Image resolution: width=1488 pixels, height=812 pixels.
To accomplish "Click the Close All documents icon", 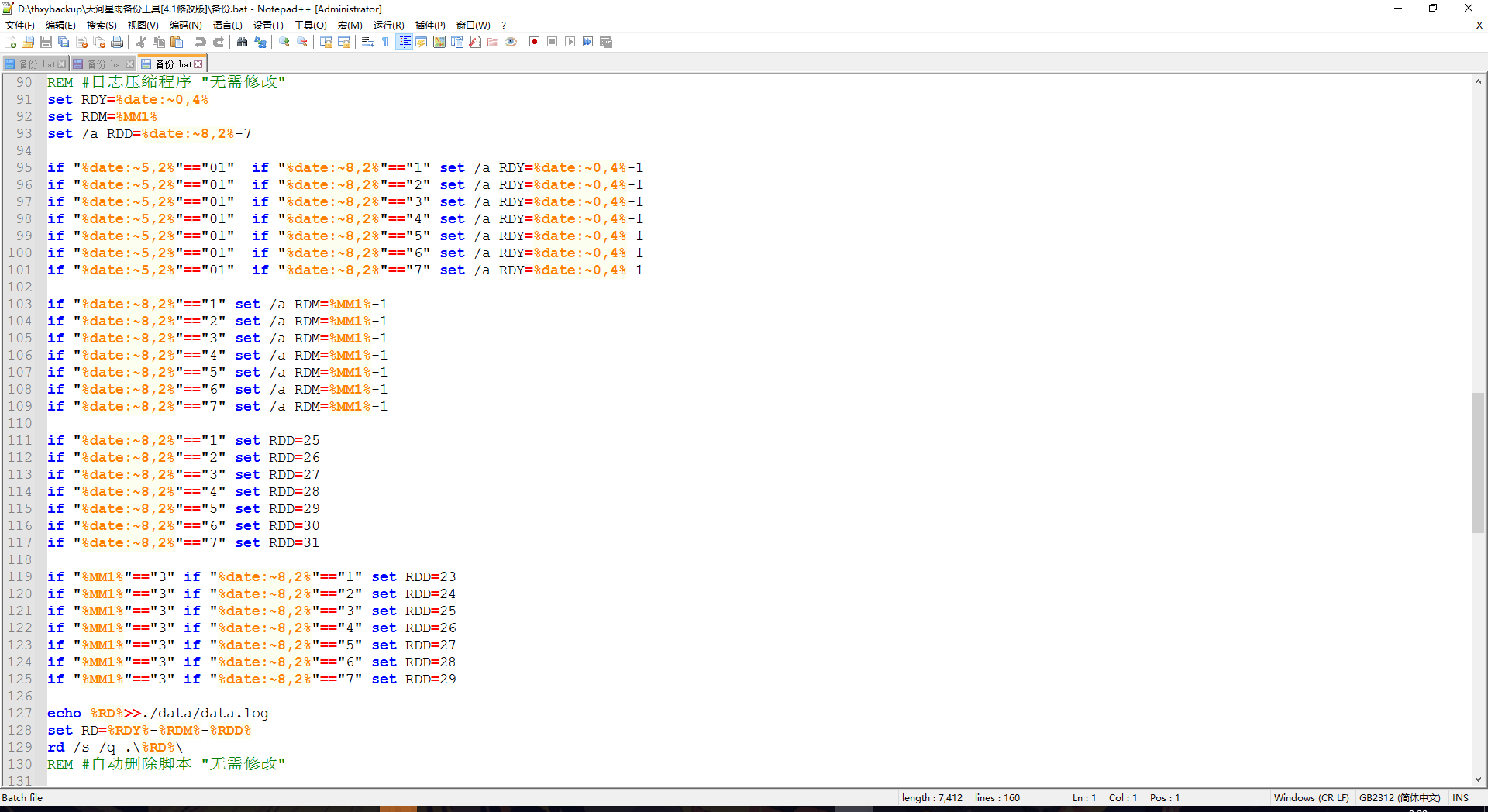I will 99,42.
